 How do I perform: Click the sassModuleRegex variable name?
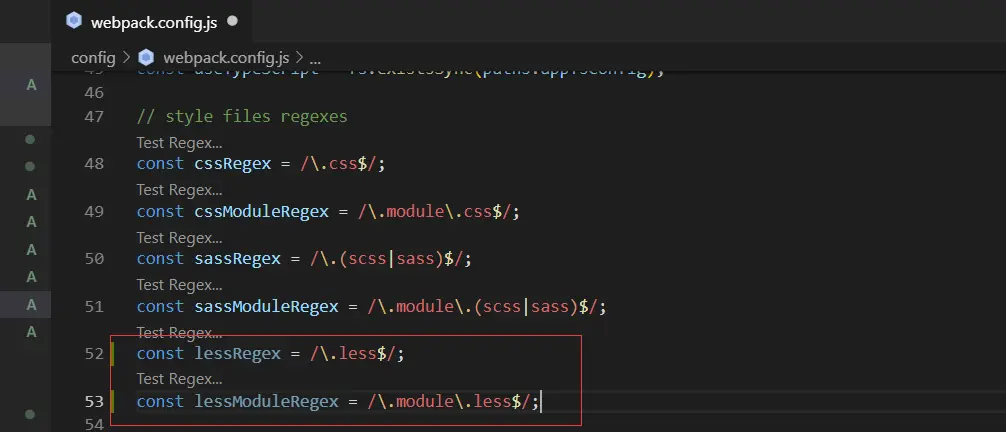point(266,306)
